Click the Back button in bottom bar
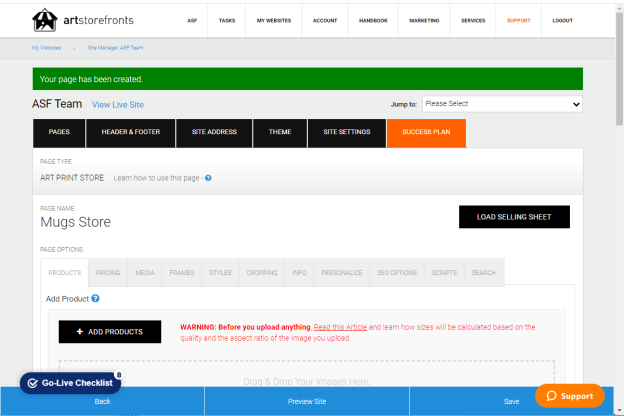 (102, 401)
